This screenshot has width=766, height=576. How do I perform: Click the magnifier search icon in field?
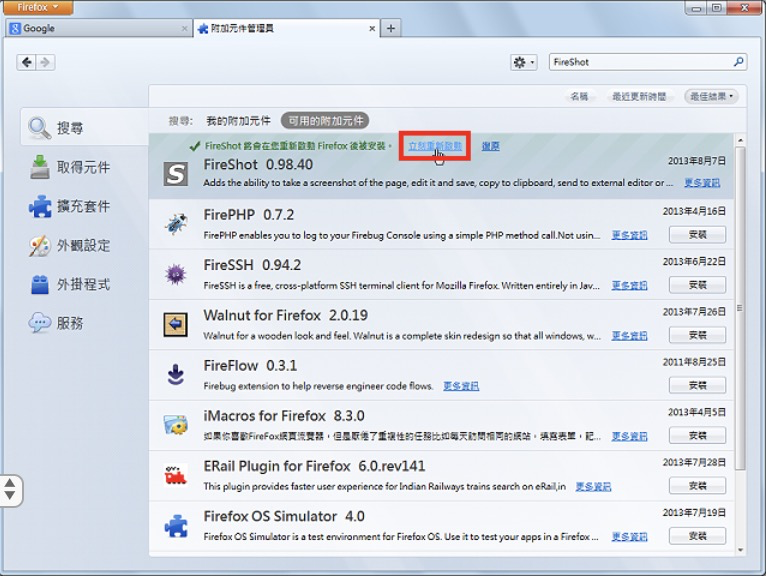(739, 62)
